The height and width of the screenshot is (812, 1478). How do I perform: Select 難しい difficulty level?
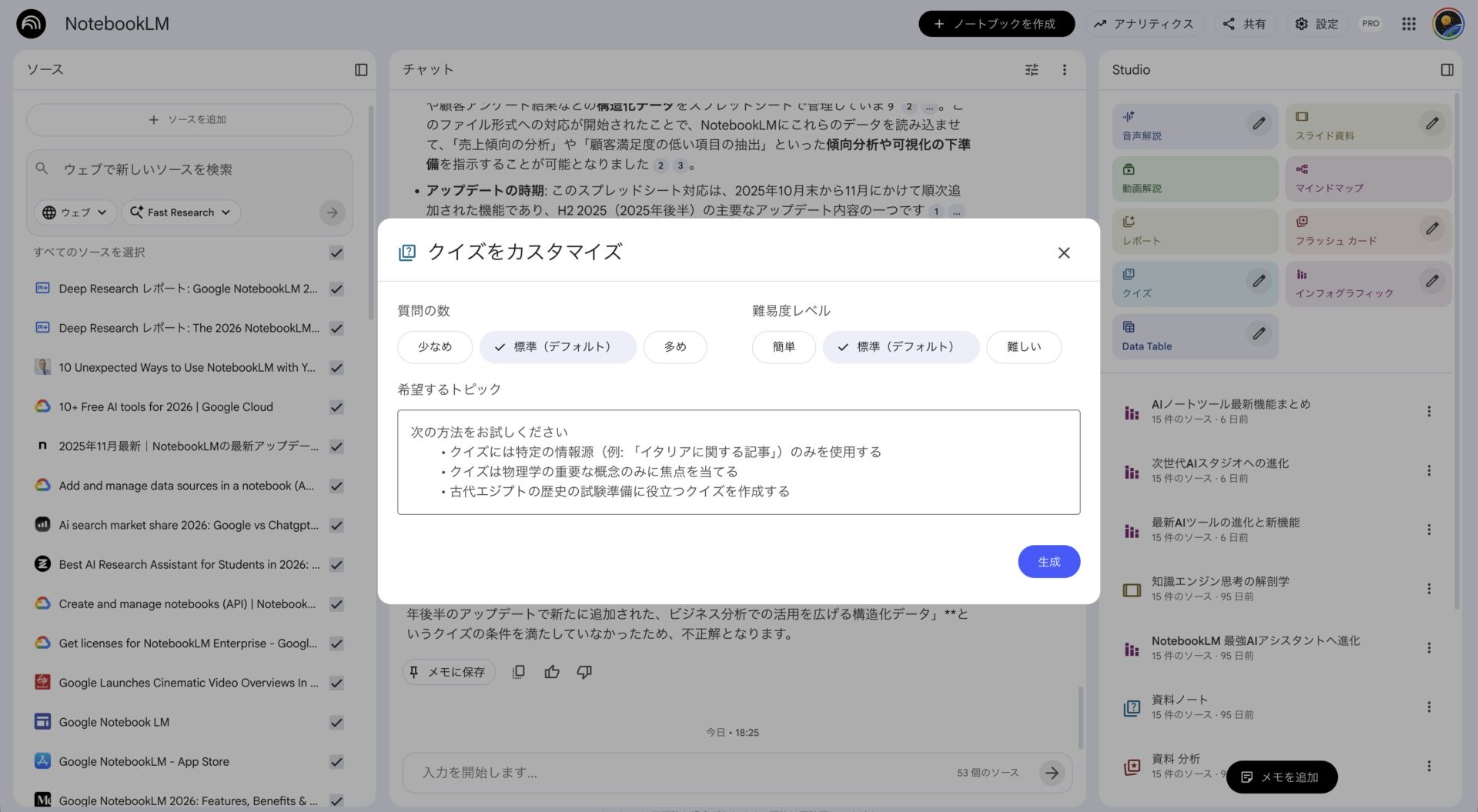pyautogui.click(x=1024, y=346)
